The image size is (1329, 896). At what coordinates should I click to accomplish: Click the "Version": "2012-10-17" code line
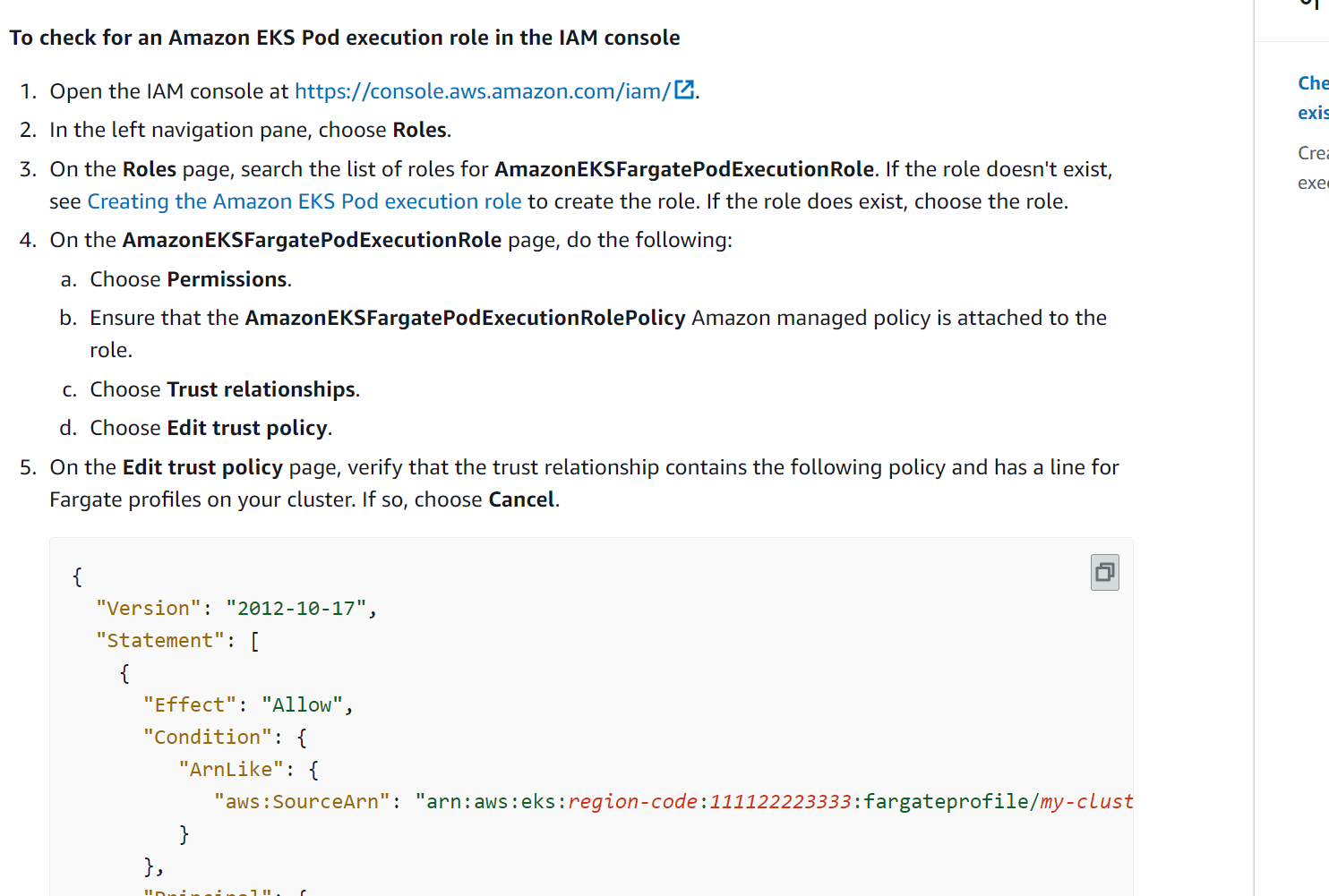(236, 609)
